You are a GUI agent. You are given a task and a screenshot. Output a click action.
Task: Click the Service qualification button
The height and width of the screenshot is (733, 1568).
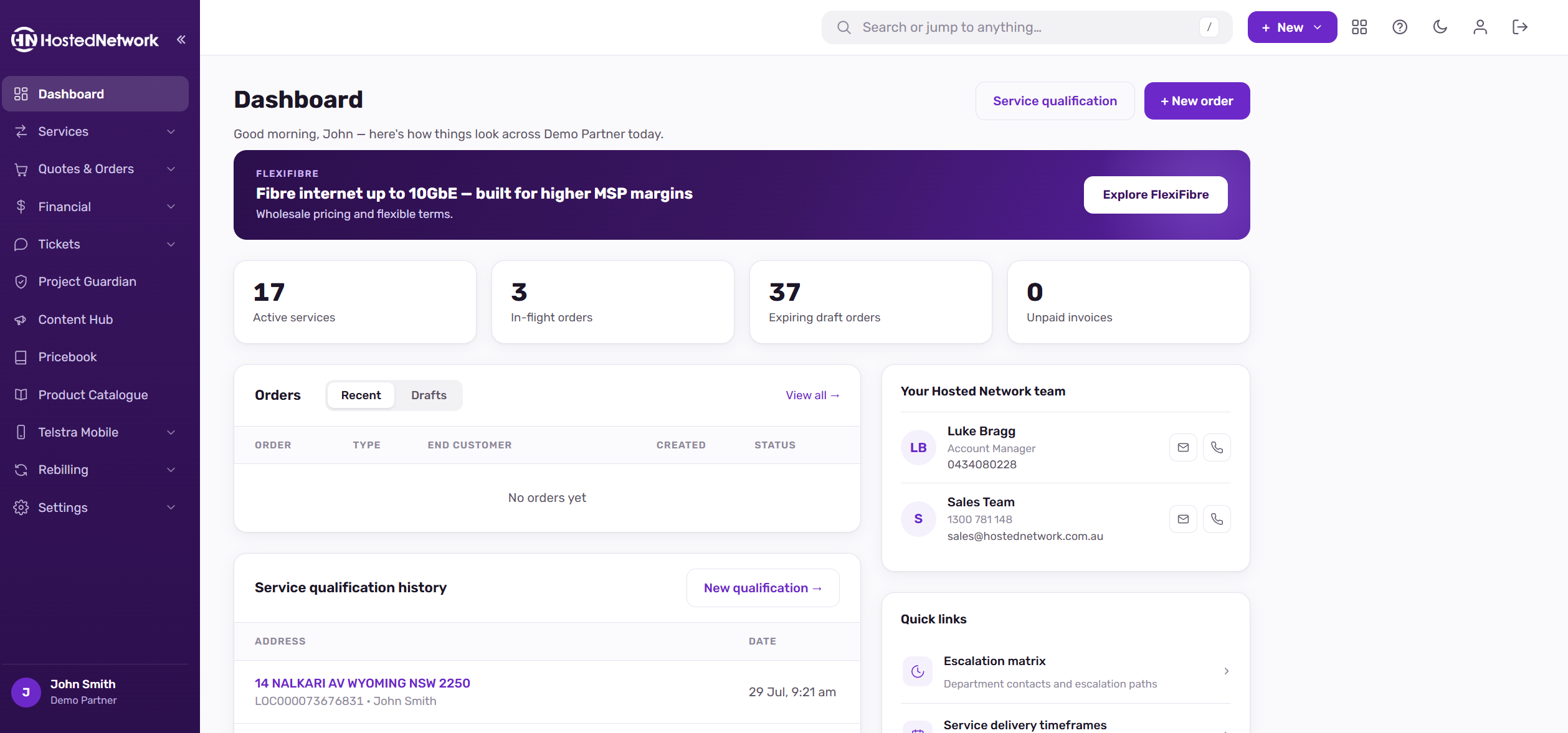(1055, 101)
